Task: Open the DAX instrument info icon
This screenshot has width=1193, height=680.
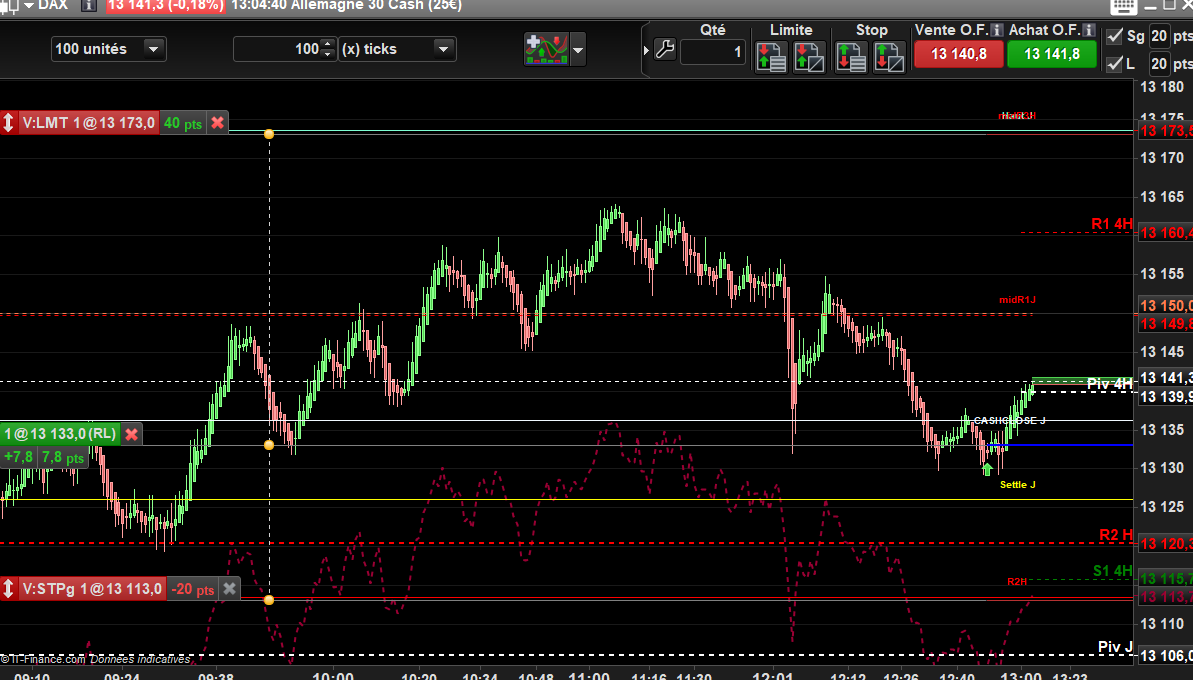Action: click(88, 6)
